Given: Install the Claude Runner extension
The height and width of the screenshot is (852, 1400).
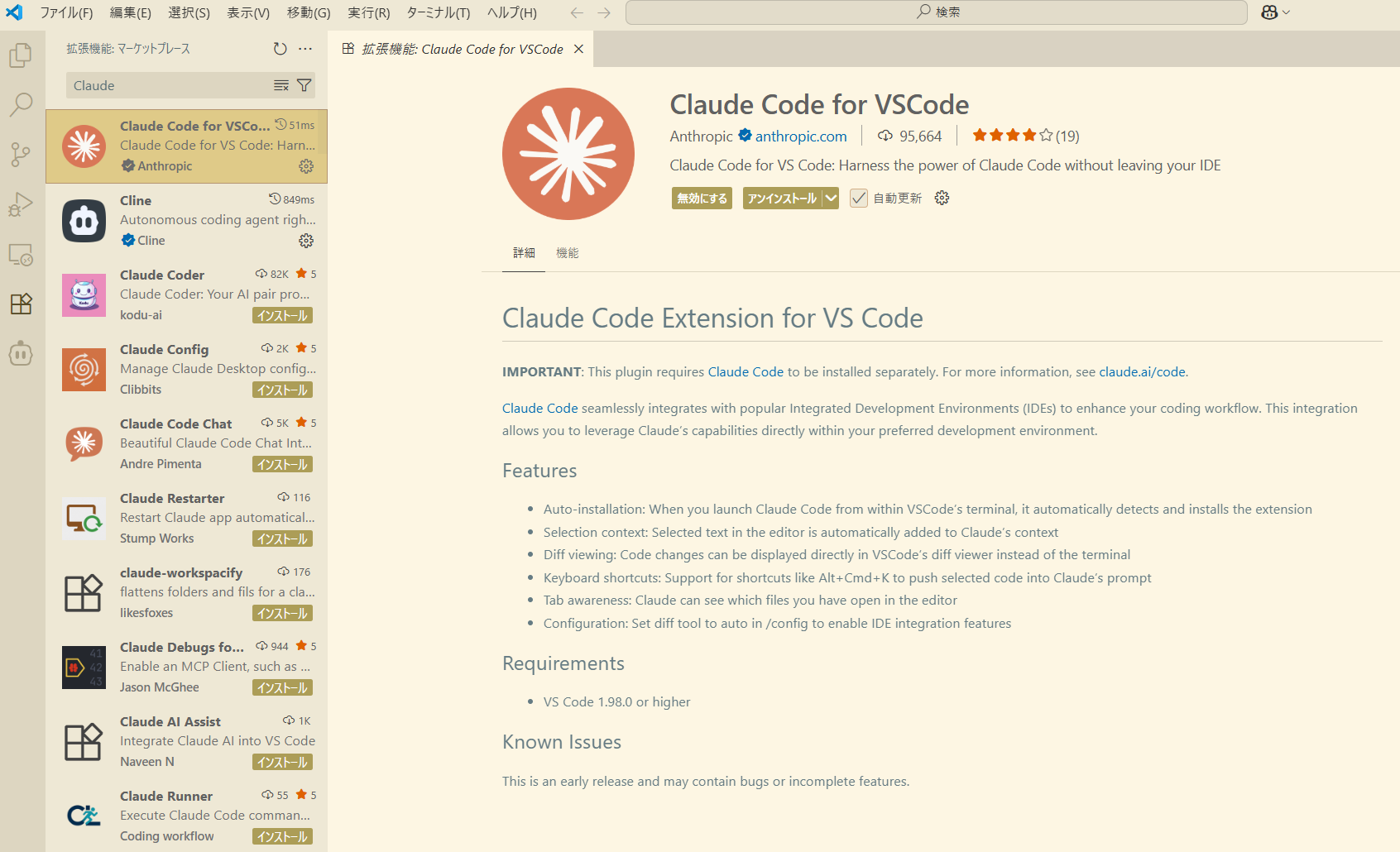Looking at the screenshot, I should (282, 836).
